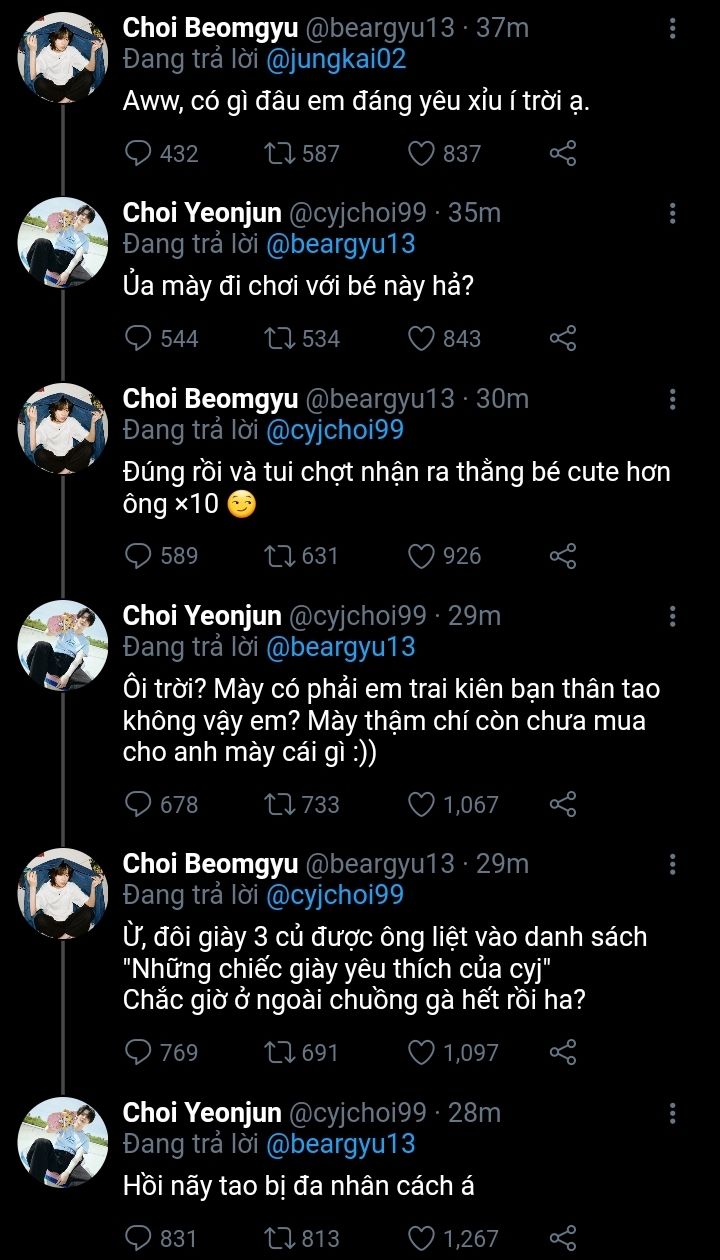The image size is (720, 1260).
Task: Retweet the tweet showing 631 retweets
Action: (x=278, y=555)
